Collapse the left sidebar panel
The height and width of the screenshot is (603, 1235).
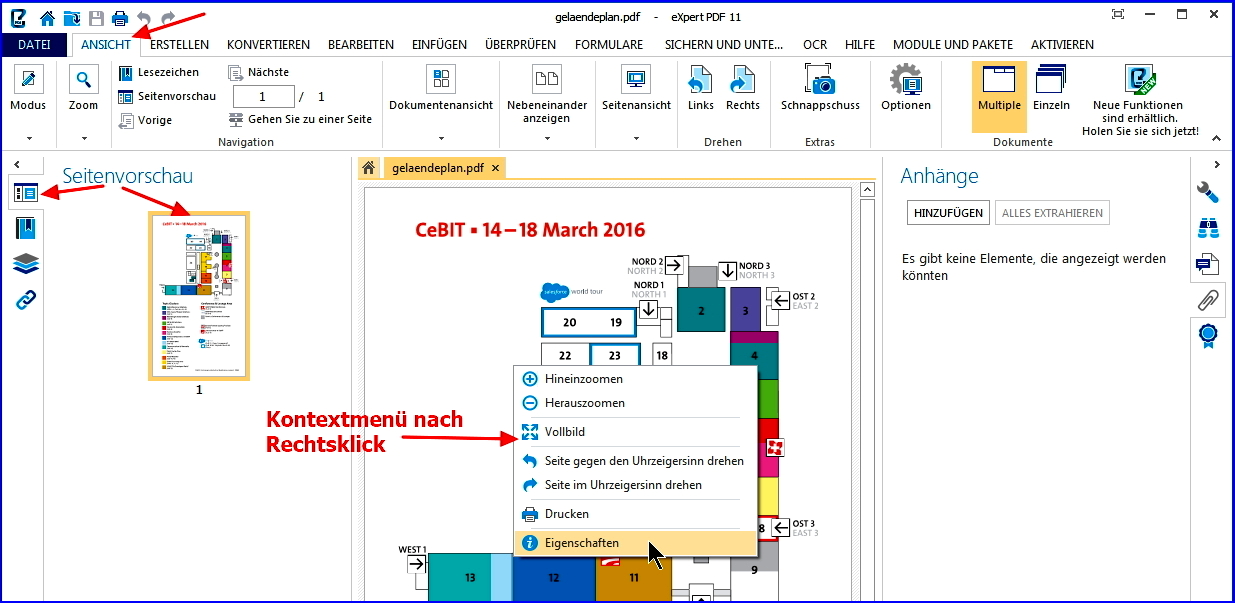(17, 164)
